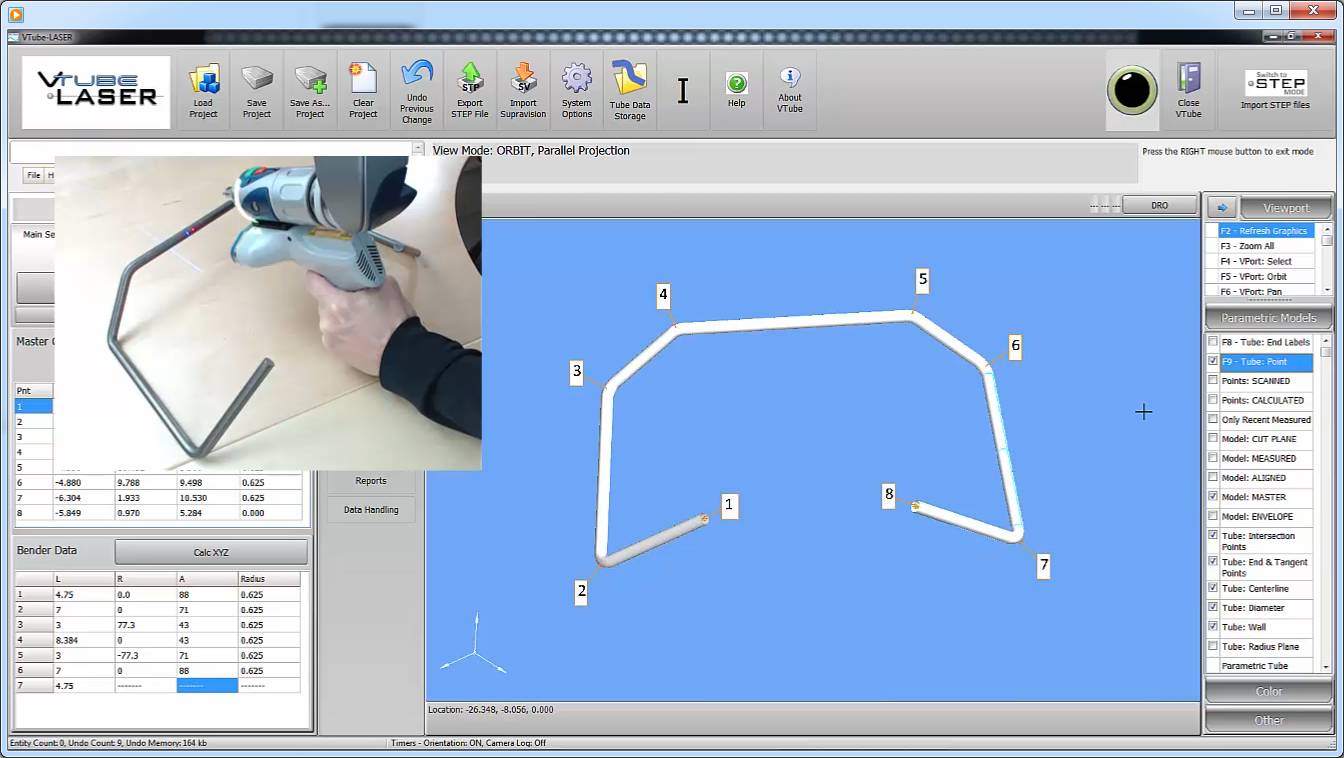1344x758 pixels.
Task: Undo the previous change
Action: tap(417, 90)
